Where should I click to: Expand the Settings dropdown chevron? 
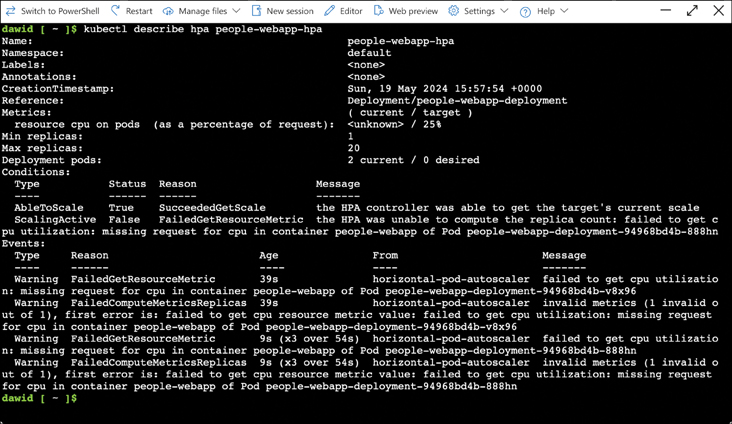pos(502,11)
